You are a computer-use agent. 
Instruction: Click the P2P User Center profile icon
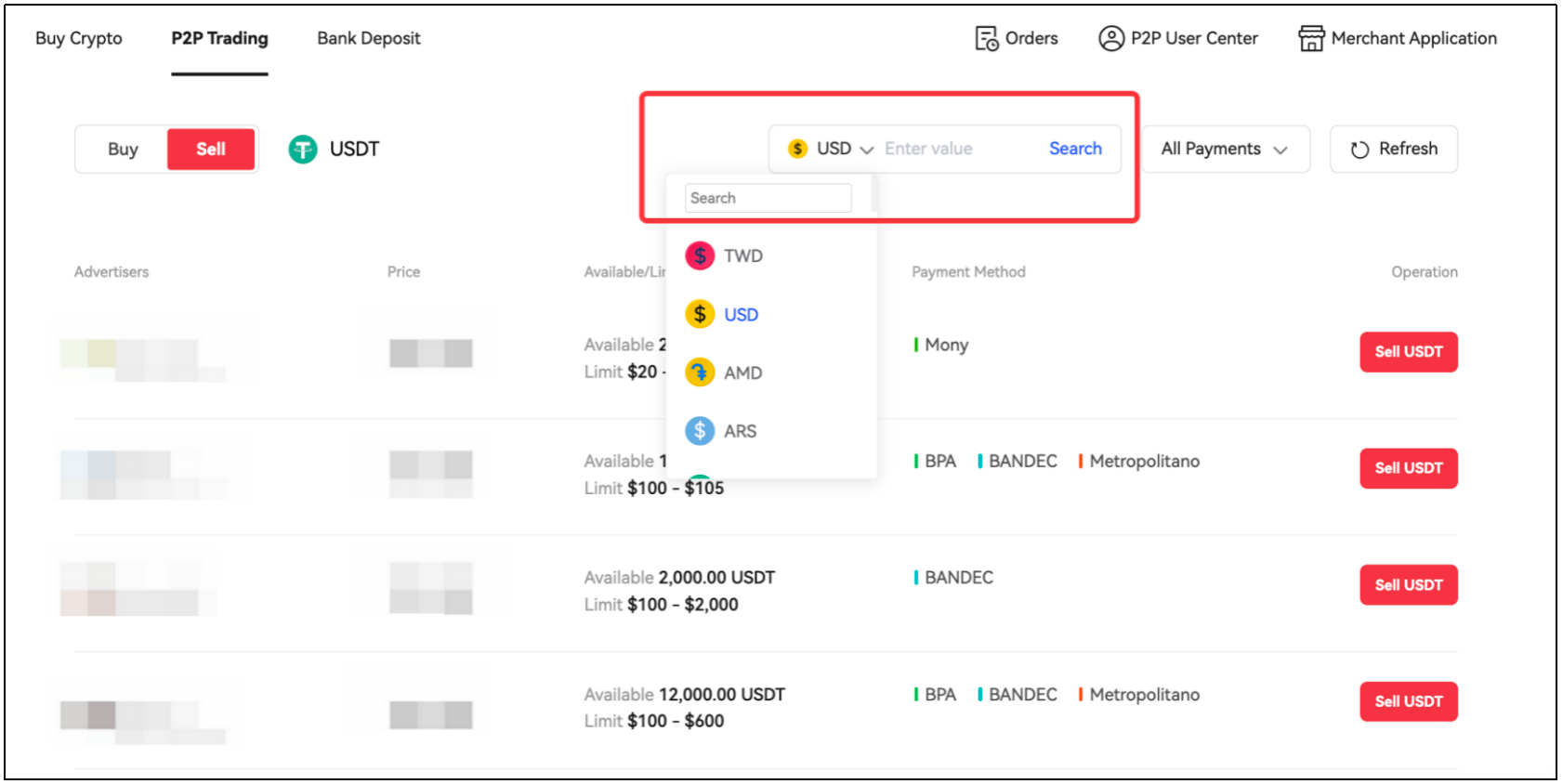(x=1110, y=39)
